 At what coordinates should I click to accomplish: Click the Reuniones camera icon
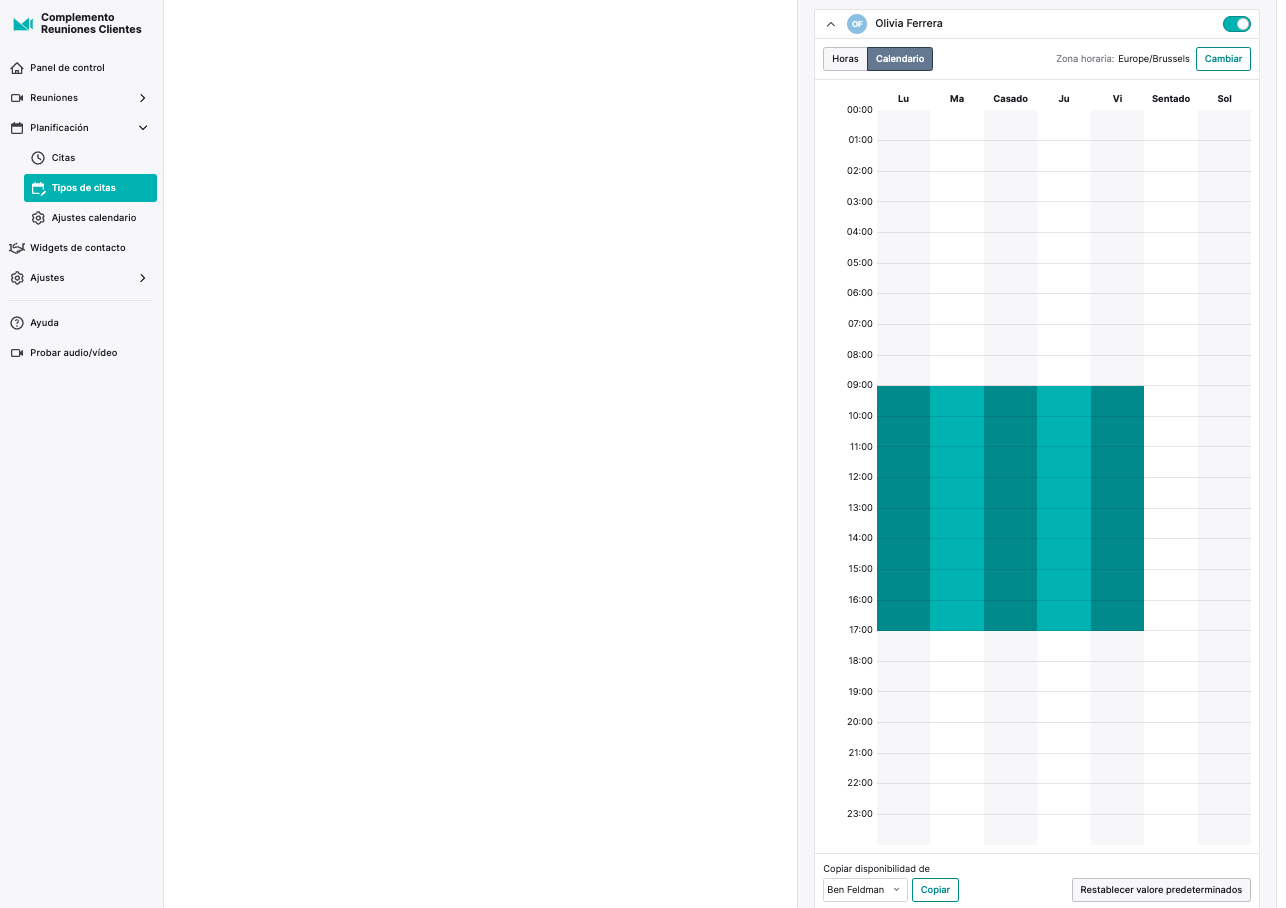[x=17, y=98]
